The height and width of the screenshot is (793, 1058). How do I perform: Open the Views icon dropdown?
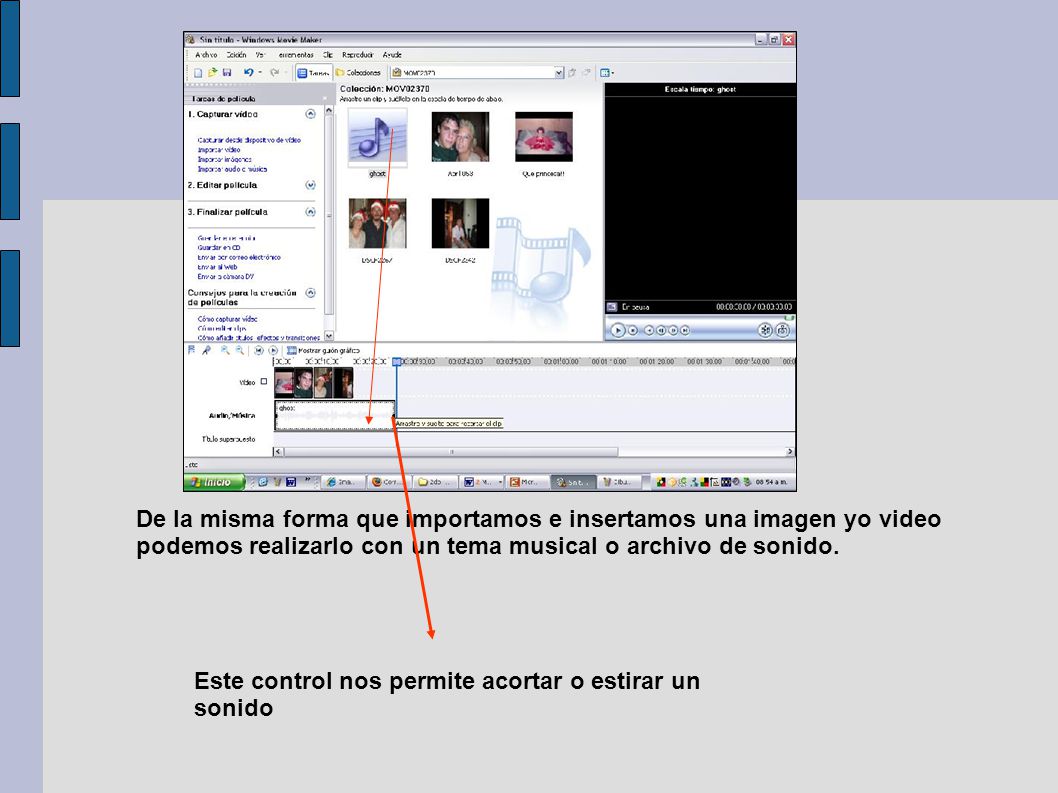pos(607,73)
